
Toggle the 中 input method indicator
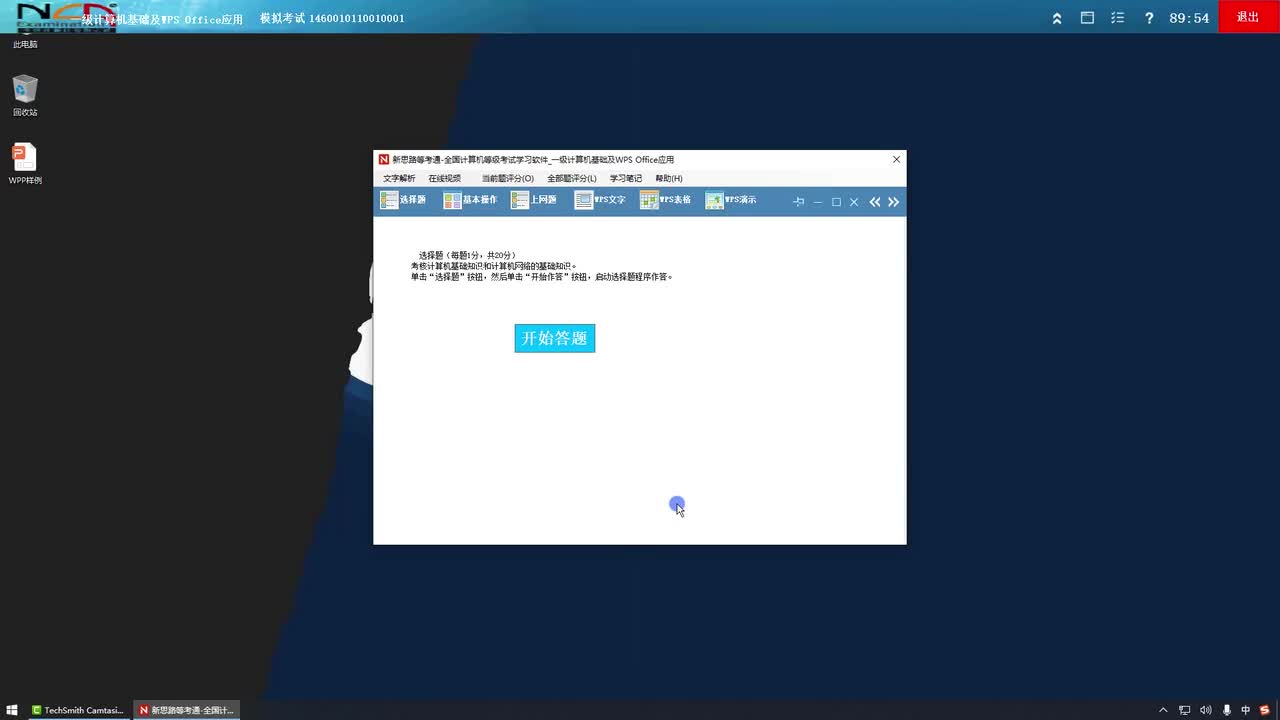1246,710
